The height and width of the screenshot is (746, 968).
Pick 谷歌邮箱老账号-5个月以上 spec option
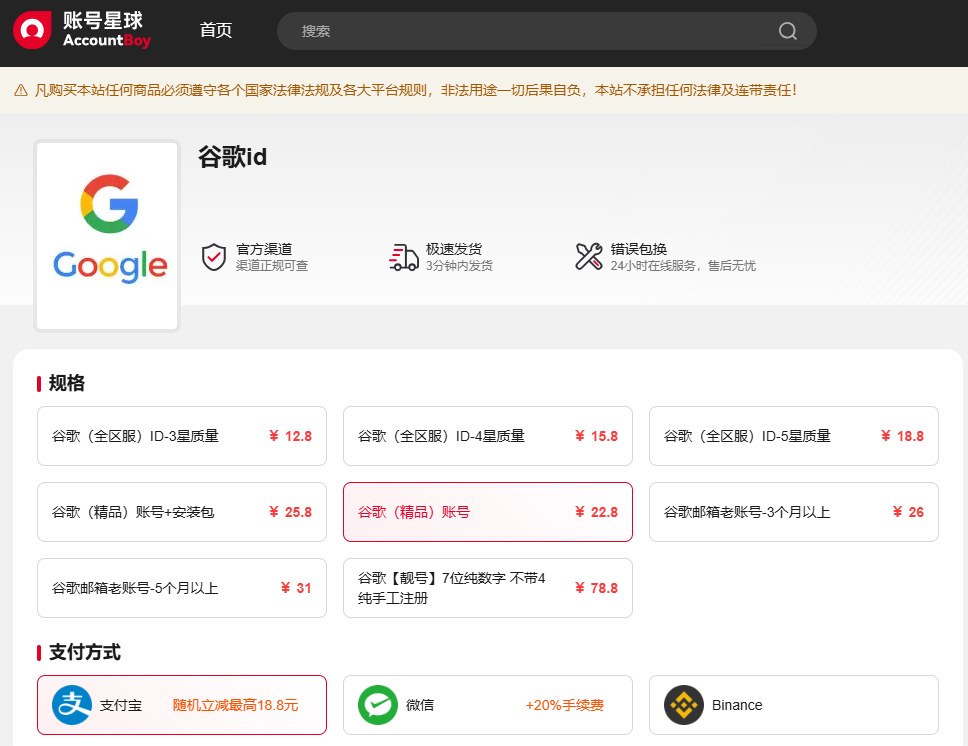pos(182,588)
